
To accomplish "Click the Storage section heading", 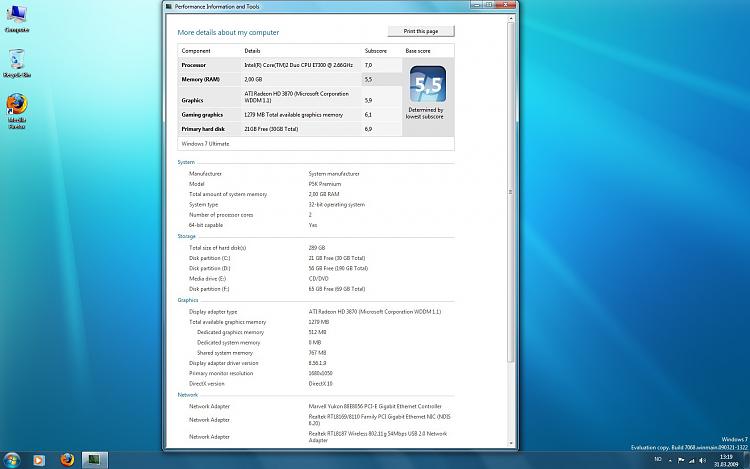I will click(187, 236).
